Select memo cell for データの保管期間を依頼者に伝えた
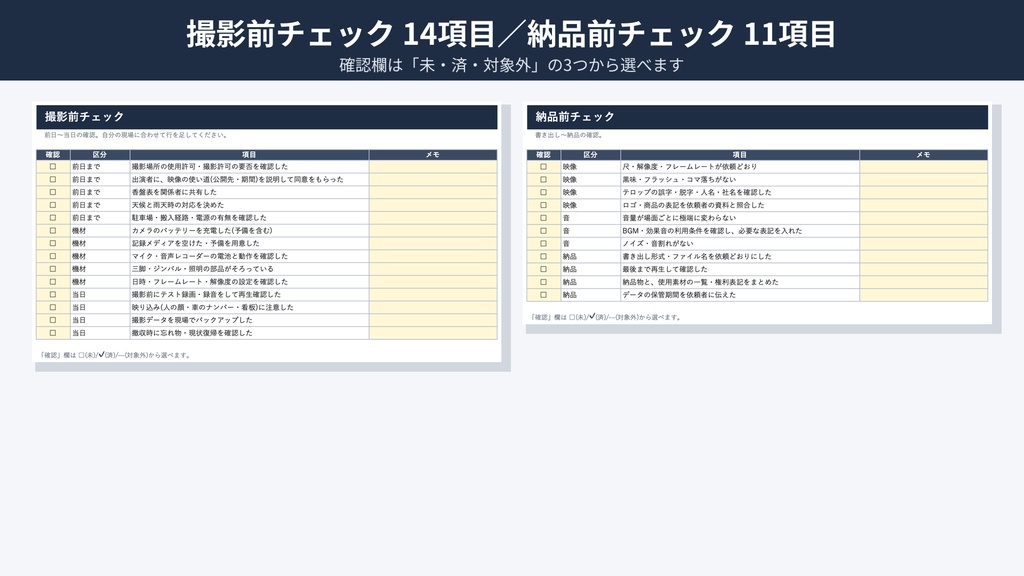This screenshot has height=576, width=1024. (x=923, y=295)
